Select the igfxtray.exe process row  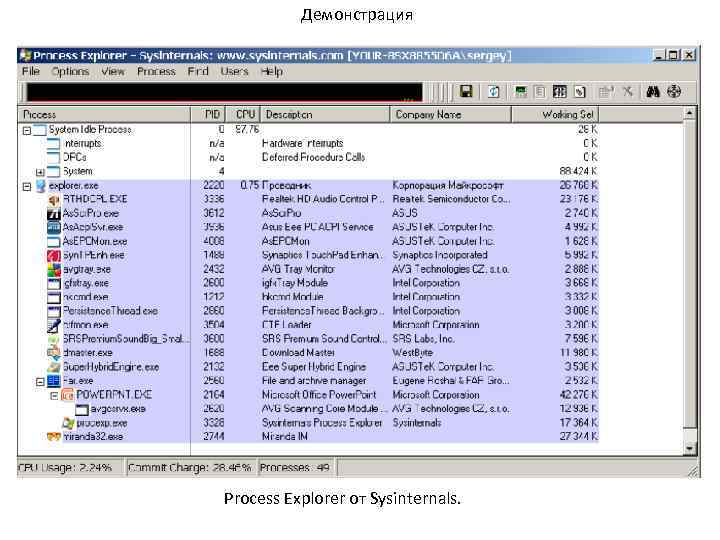[308, 283]
